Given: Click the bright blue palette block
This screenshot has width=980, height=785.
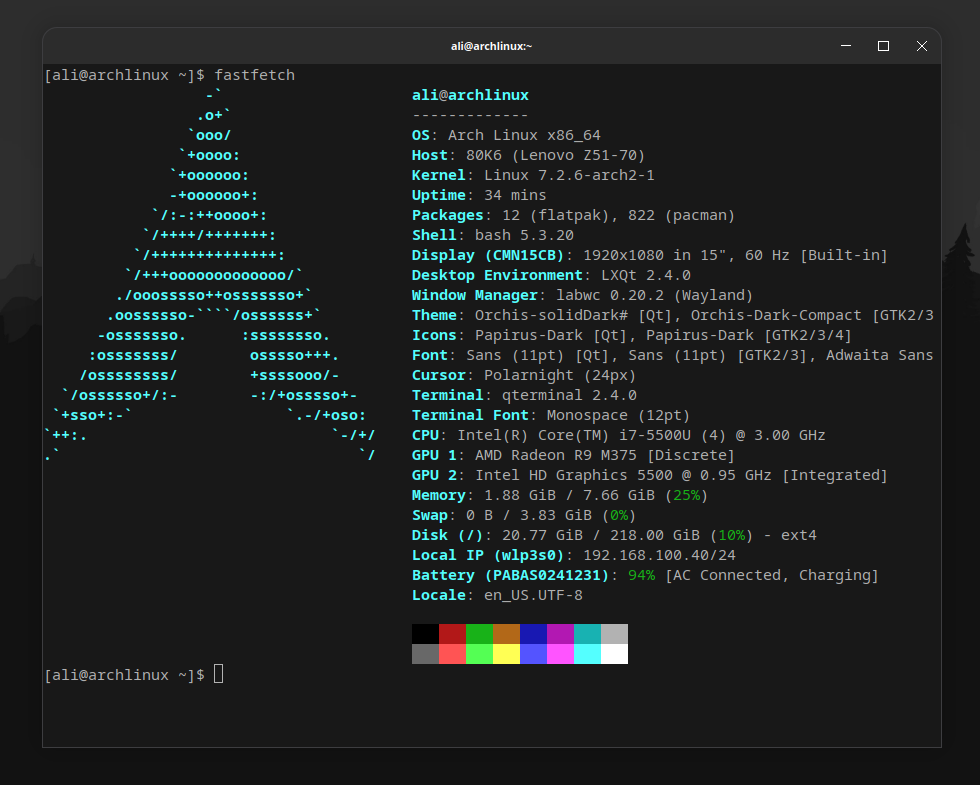Looking at the screenshot, I should pyautogui.click(x=533, y=654).
